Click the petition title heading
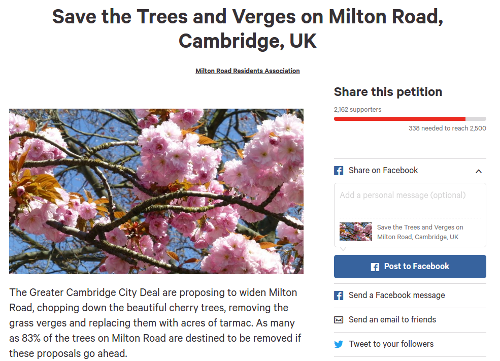This screenshot has width=500, height=361. (248, 29)
